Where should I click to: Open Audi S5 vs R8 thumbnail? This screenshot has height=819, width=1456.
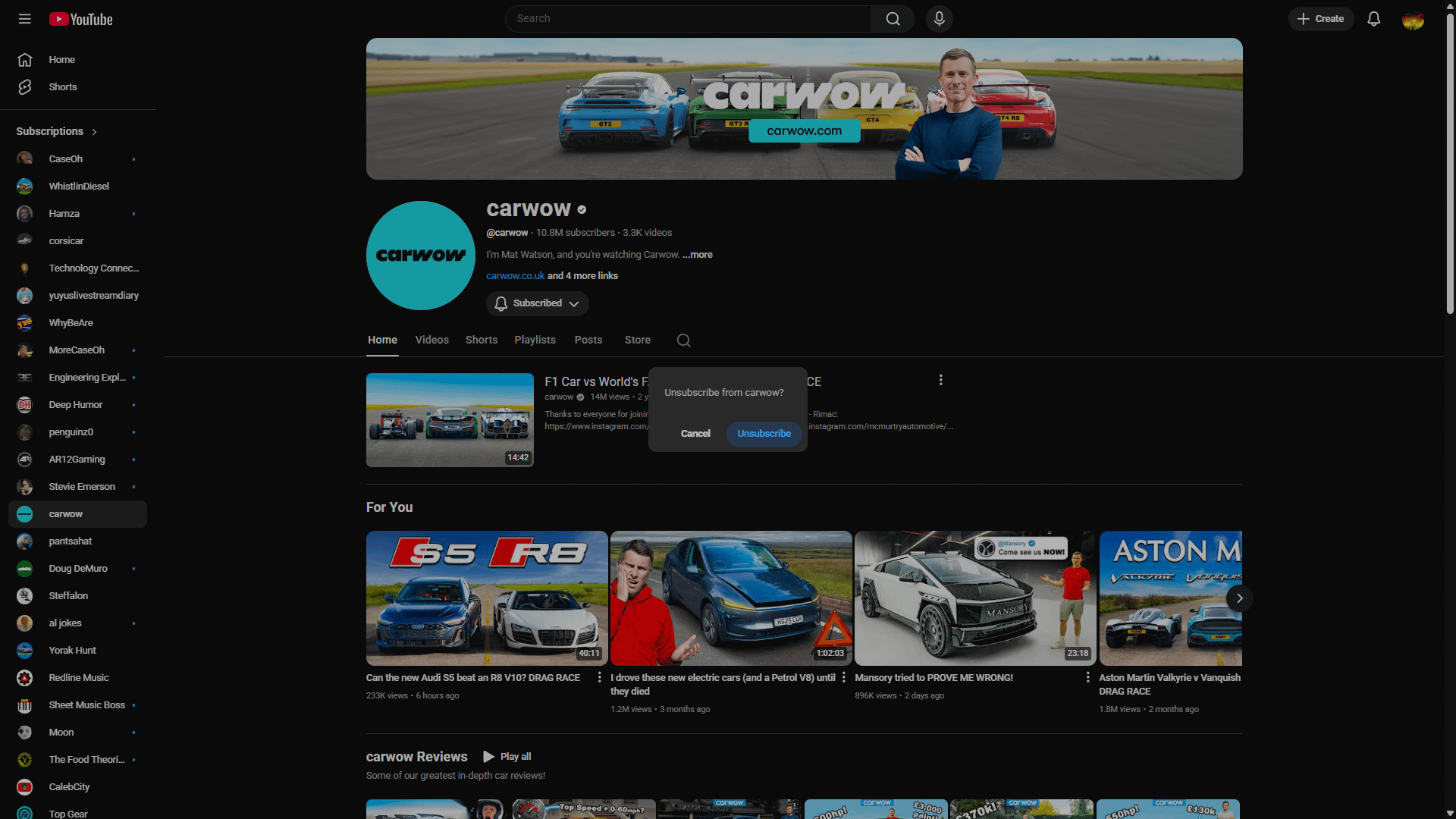[487, 598]
